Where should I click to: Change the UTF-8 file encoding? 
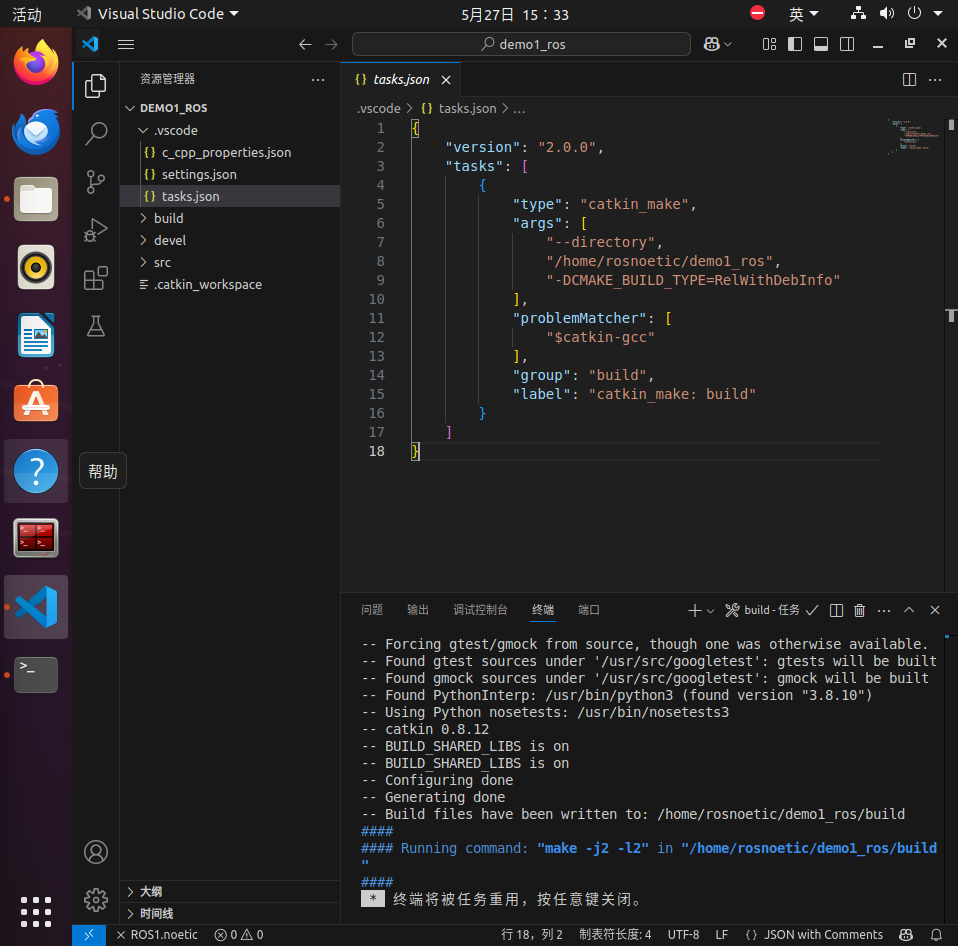click(683, 935)
